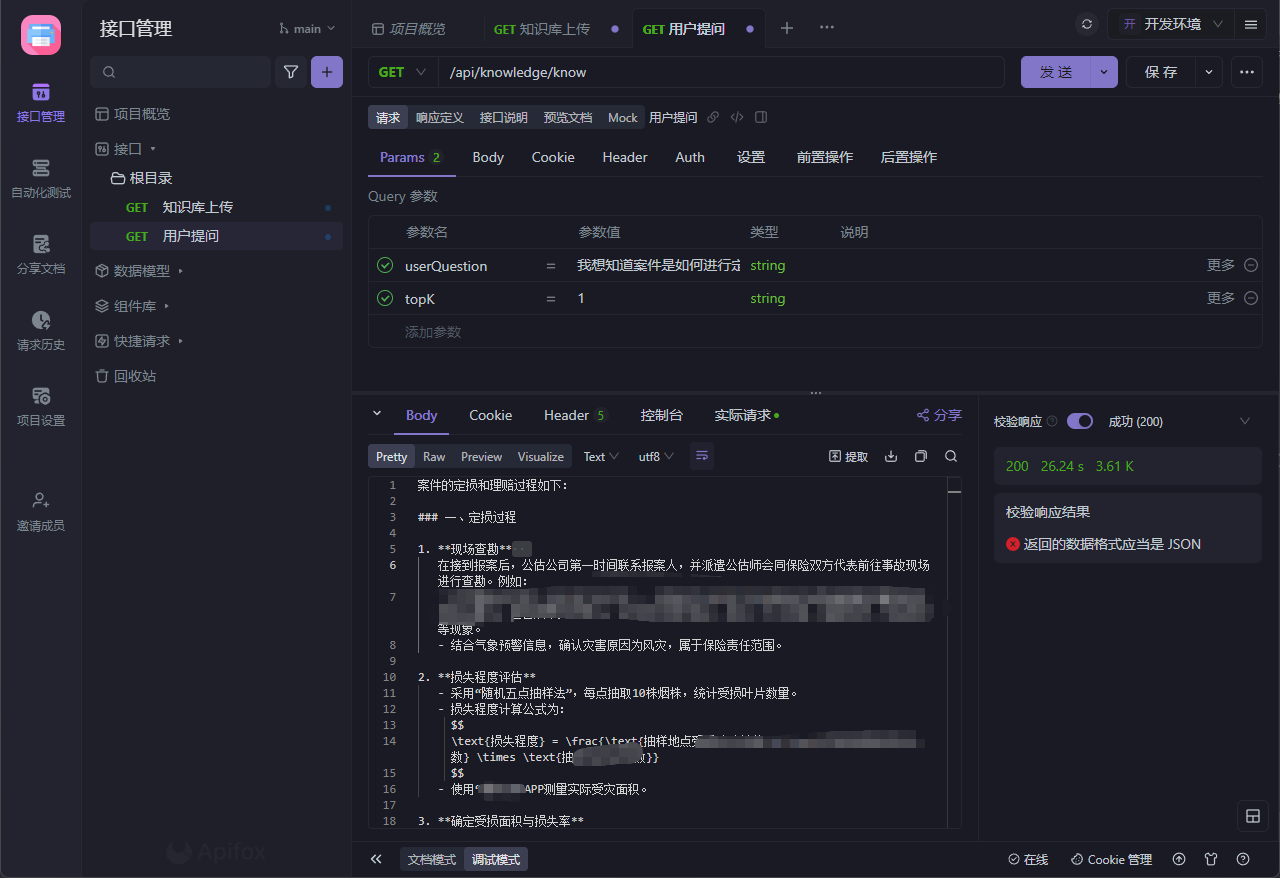Open the GET method dropdown
Screen dimensions: 1280x878
pos(403,72)
